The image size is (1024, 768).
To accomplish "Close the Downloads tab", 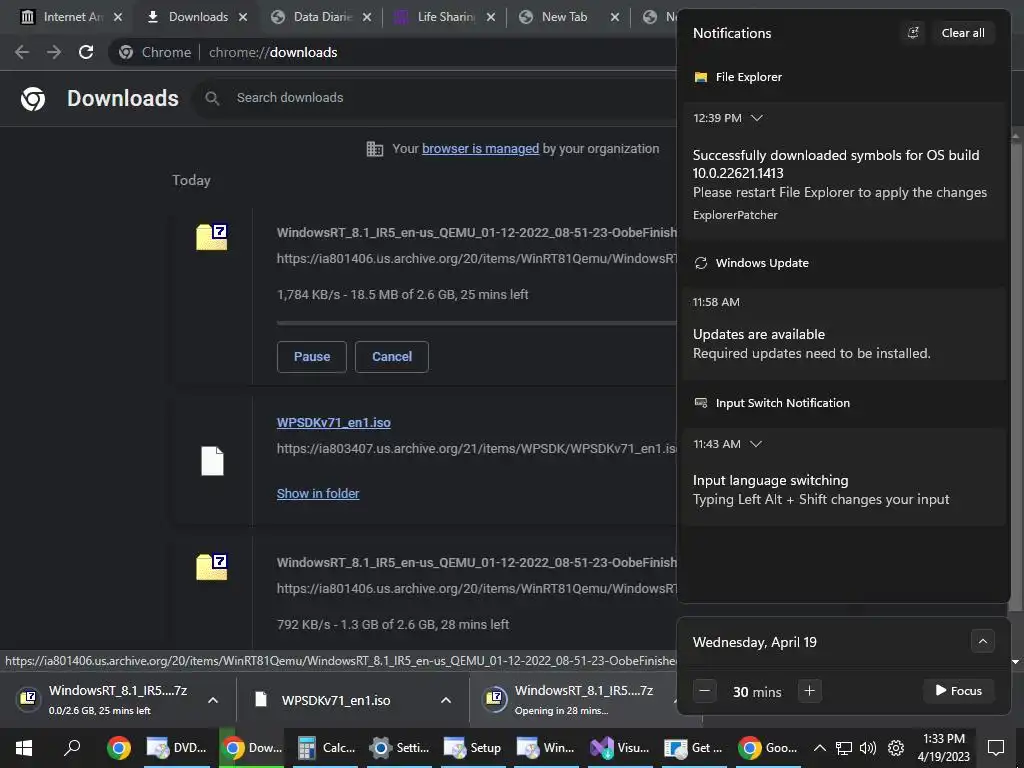I will click(243, 17).
